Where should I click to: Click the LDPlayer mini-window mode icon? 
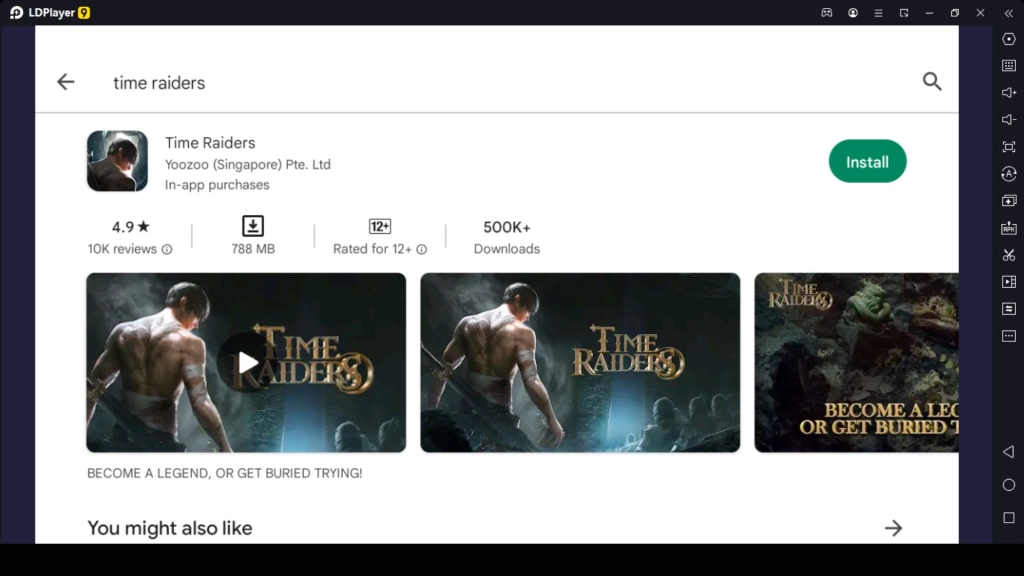(x=904, y=12)
